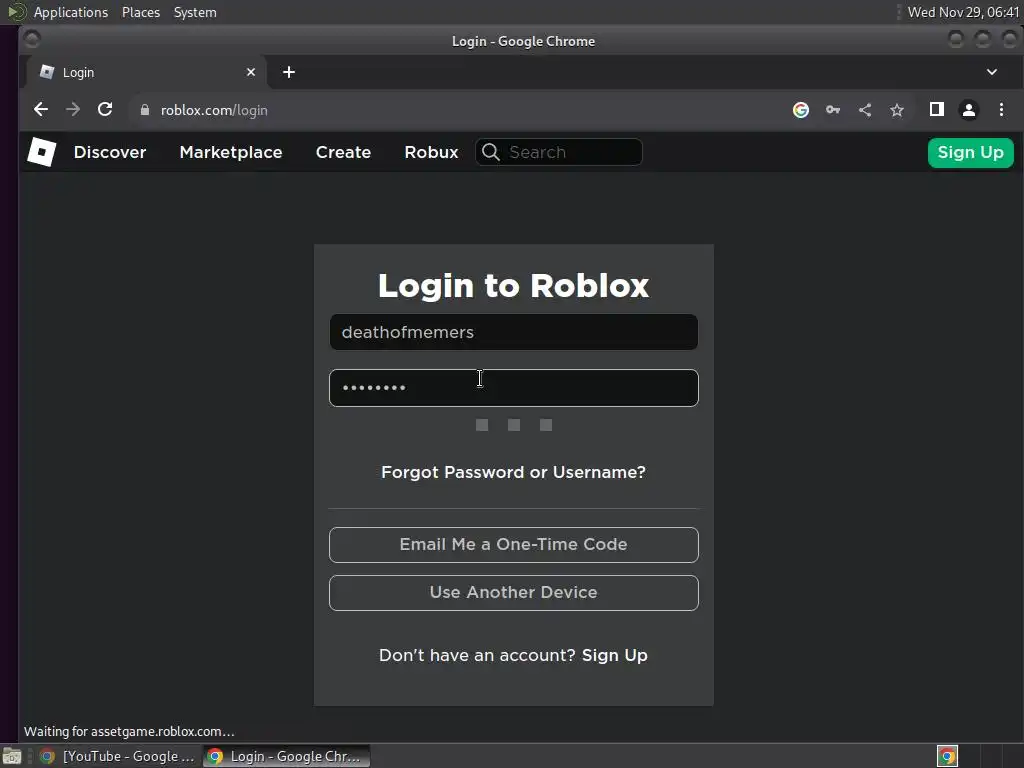
Task: Select the Login browser tab
Action: [147, 72]
